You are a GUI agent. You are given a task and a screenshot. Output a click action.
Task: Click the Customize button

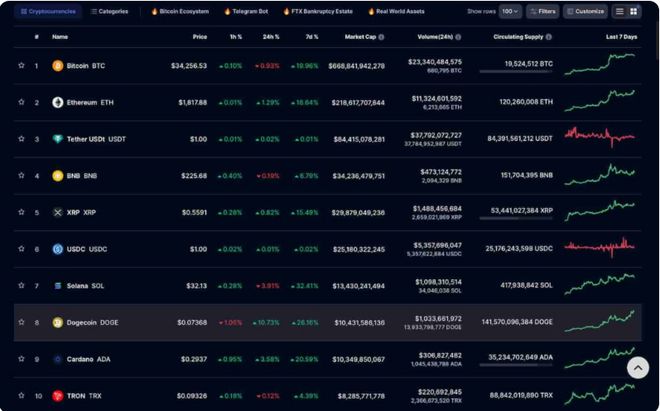click(585, 11)
